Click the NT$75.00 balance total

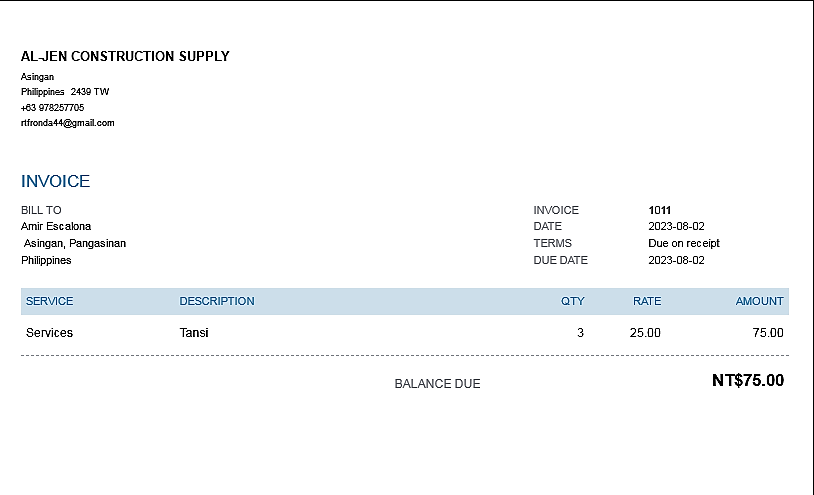pos(748,381)
